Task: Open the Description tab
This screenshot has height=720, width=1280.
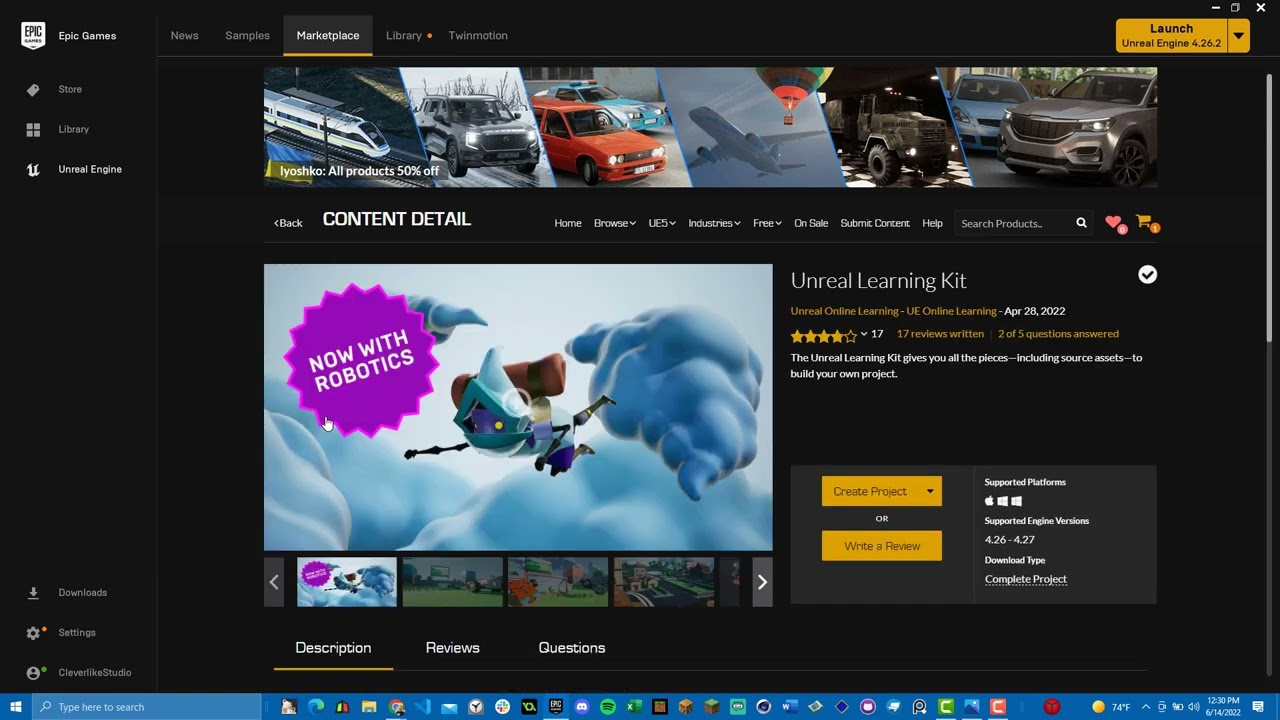Action: pos(333,648)
